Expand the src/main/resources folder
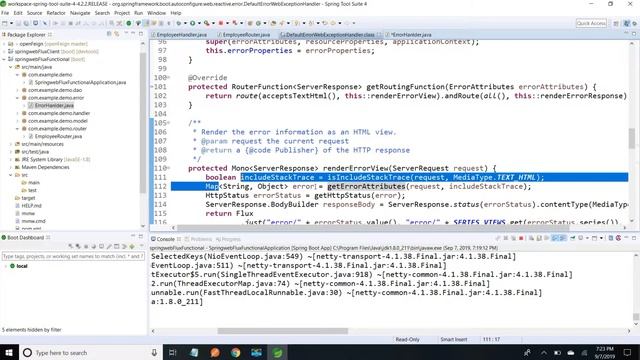 tap(11, 144)
